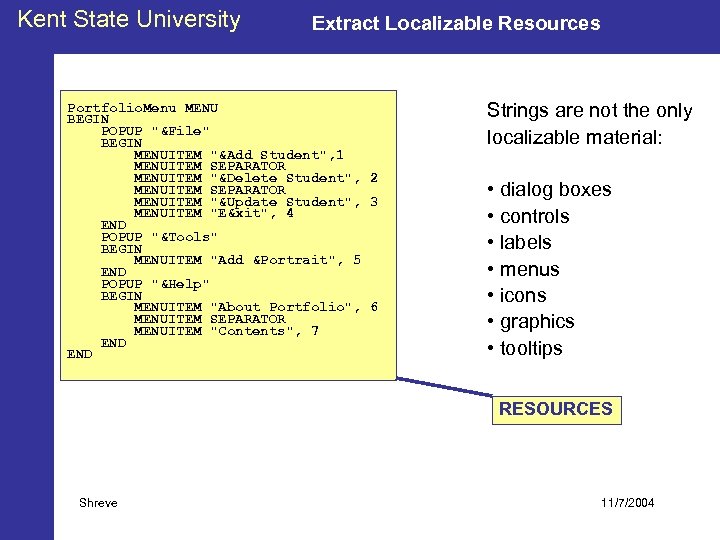Click the labels bullet
Viewport: 720px width, 540px height.
[519, 242]
